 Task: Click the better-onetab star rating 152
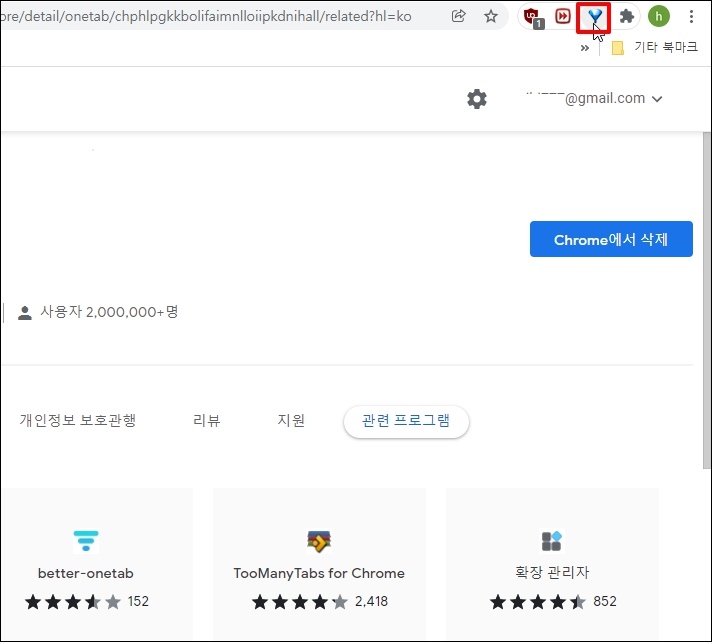point(87,602)
